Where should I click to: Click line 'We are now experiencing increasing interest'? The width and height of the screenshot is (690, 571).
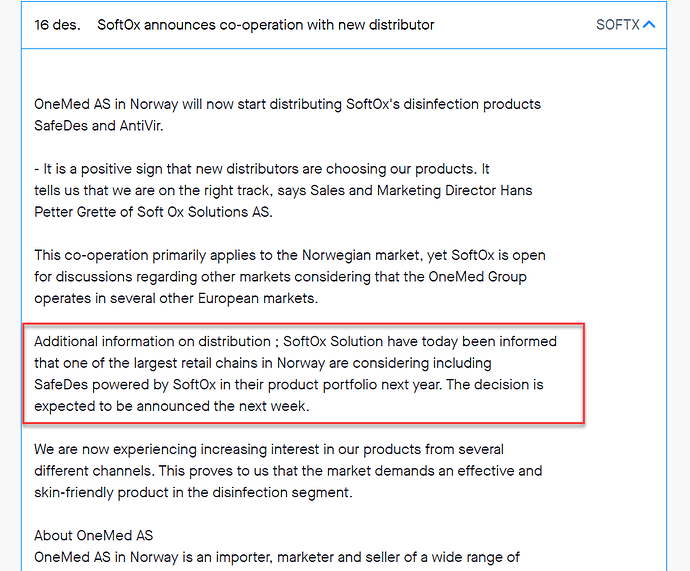coord(269,450)
